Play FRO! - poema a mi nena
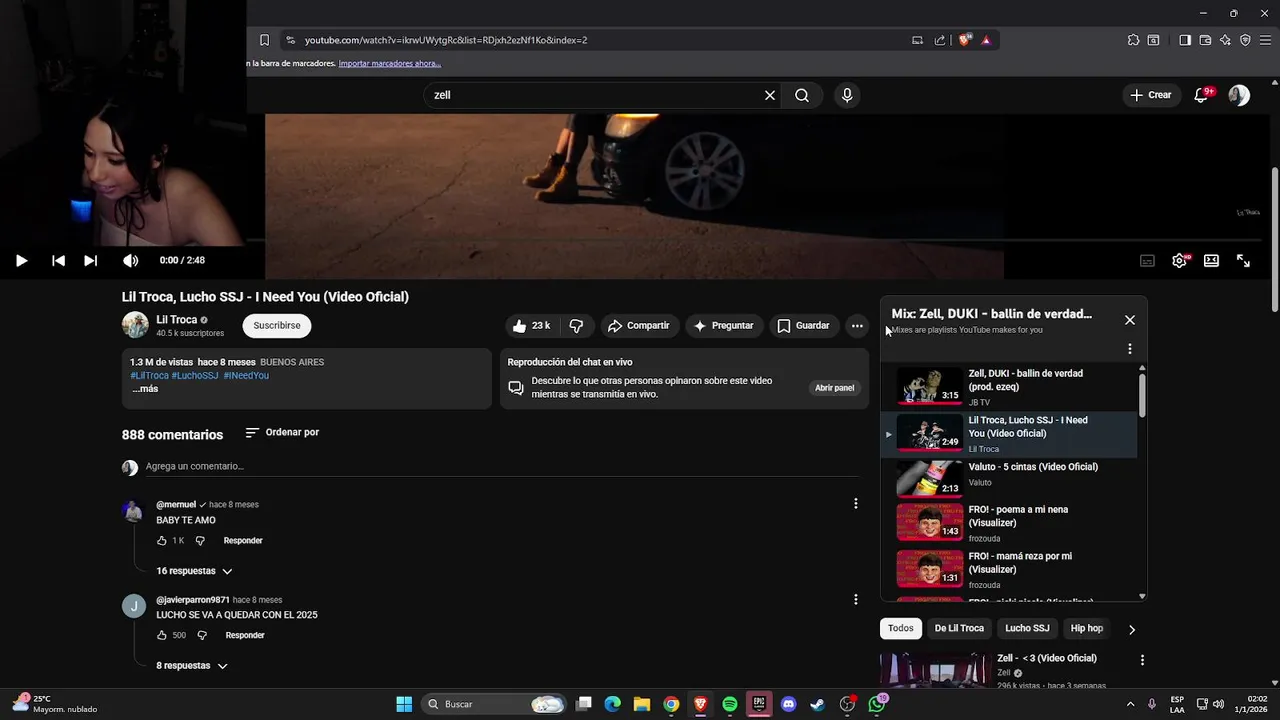 (x=1009, y=523)
